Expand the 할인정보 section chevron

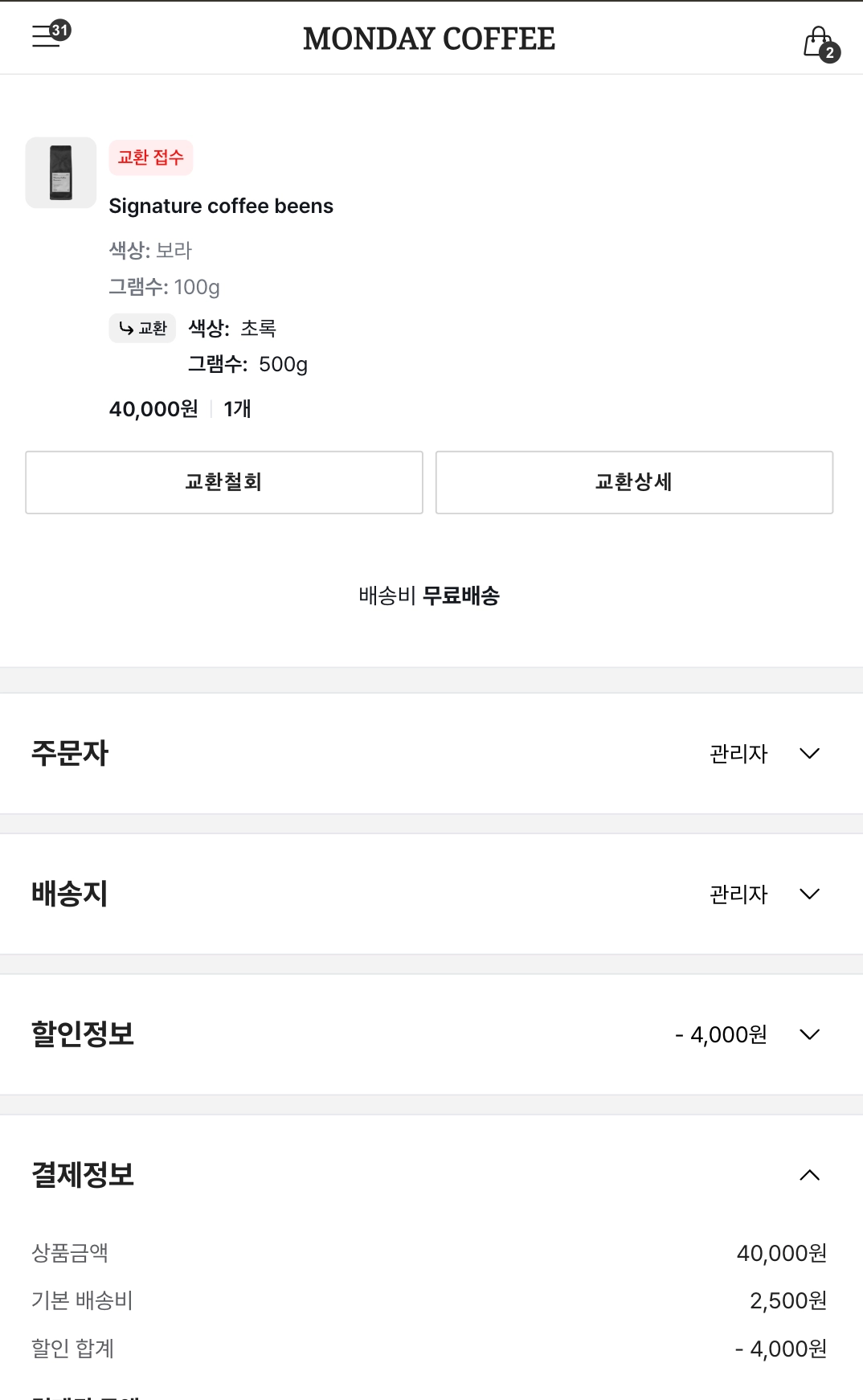click(809, 1034)
